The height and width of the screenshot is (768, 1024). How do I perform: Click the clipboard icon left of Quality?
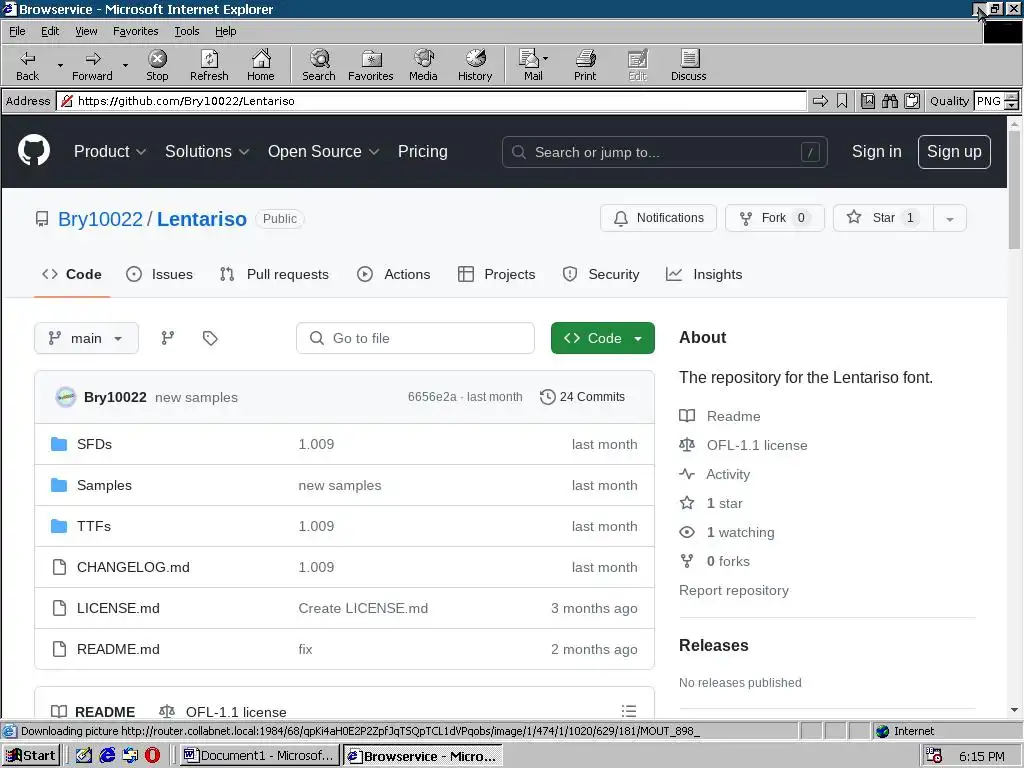tap(912, 101)
